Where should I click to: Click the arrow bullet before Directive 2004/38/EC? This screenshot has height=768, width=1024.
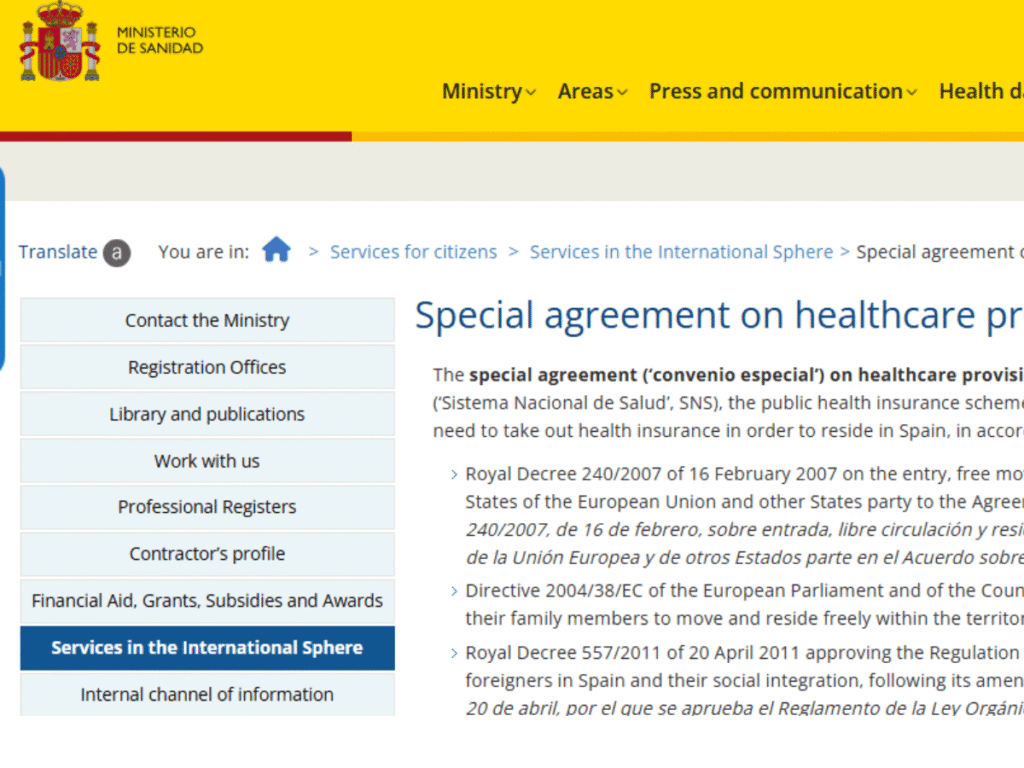pos(452,591)
